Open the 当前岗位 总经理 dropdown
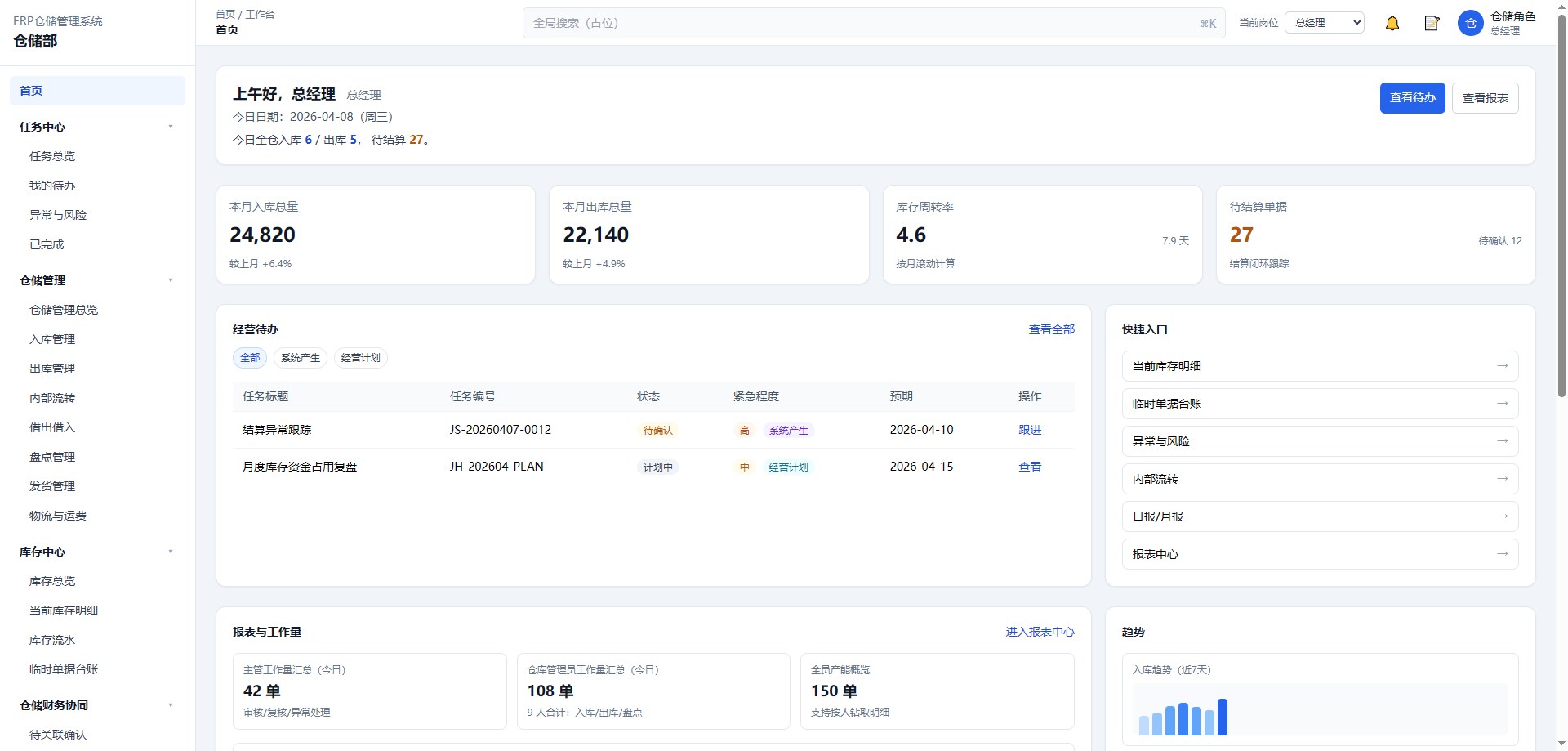This screenshot has width=1568, height=751. [x=1325, y=23]
